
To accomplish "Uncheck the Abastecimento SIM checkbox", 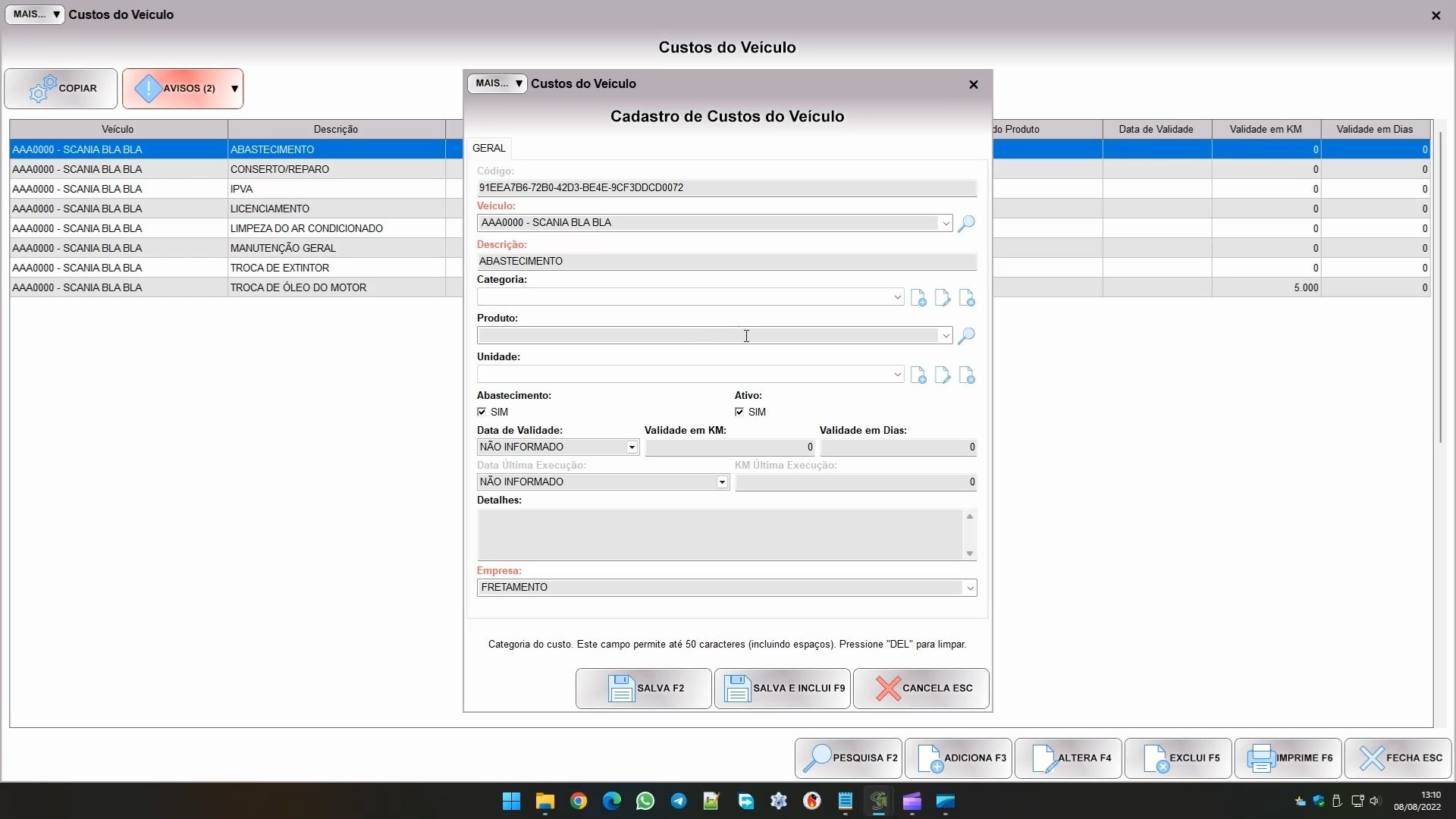I will [482, 412].
